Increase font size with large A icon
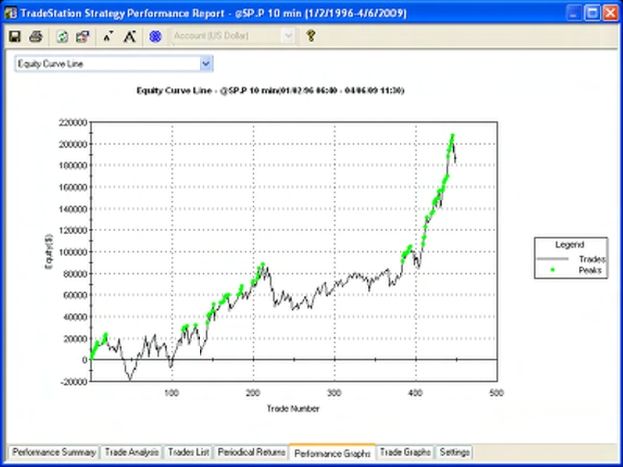This screenshot has width=623, height=467. (x=130, y=37)
